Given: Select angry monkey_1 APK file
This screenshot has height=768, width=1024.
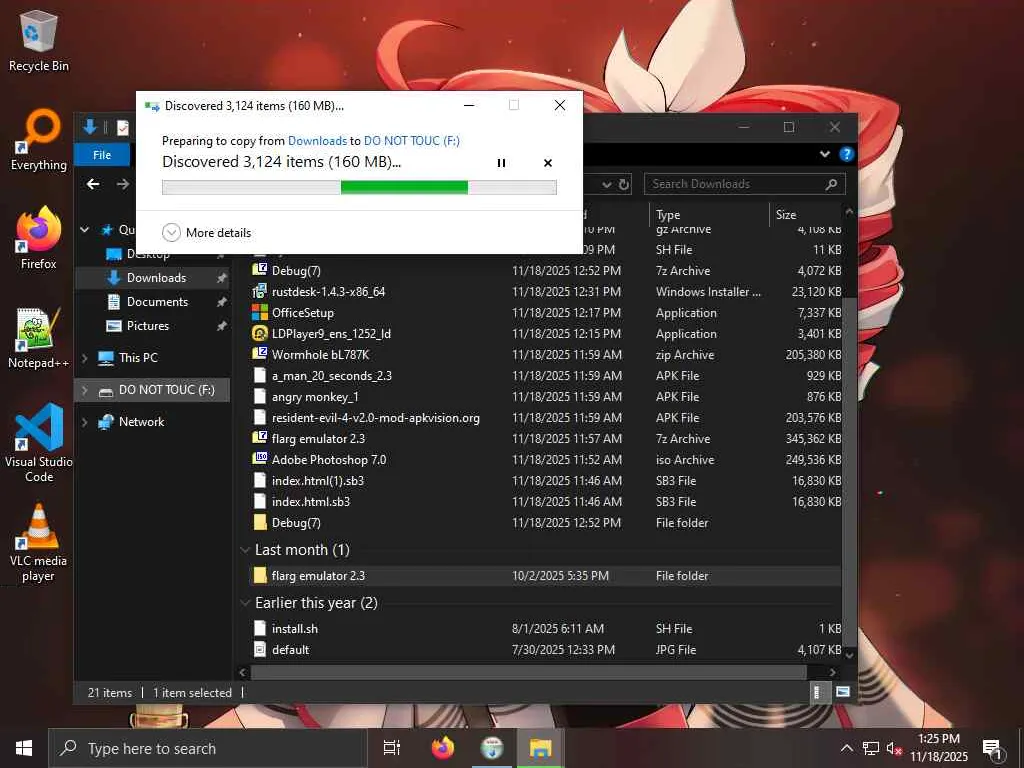Looking at the screenshot, I should [546, 396].
